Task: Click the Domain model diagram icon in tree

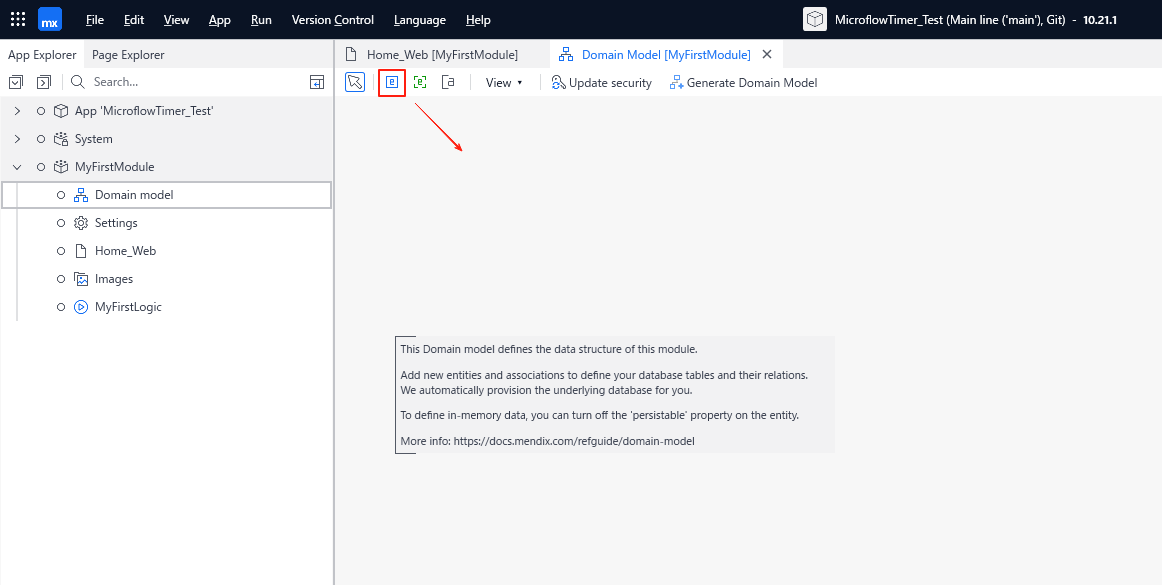Action: (81, 195)
